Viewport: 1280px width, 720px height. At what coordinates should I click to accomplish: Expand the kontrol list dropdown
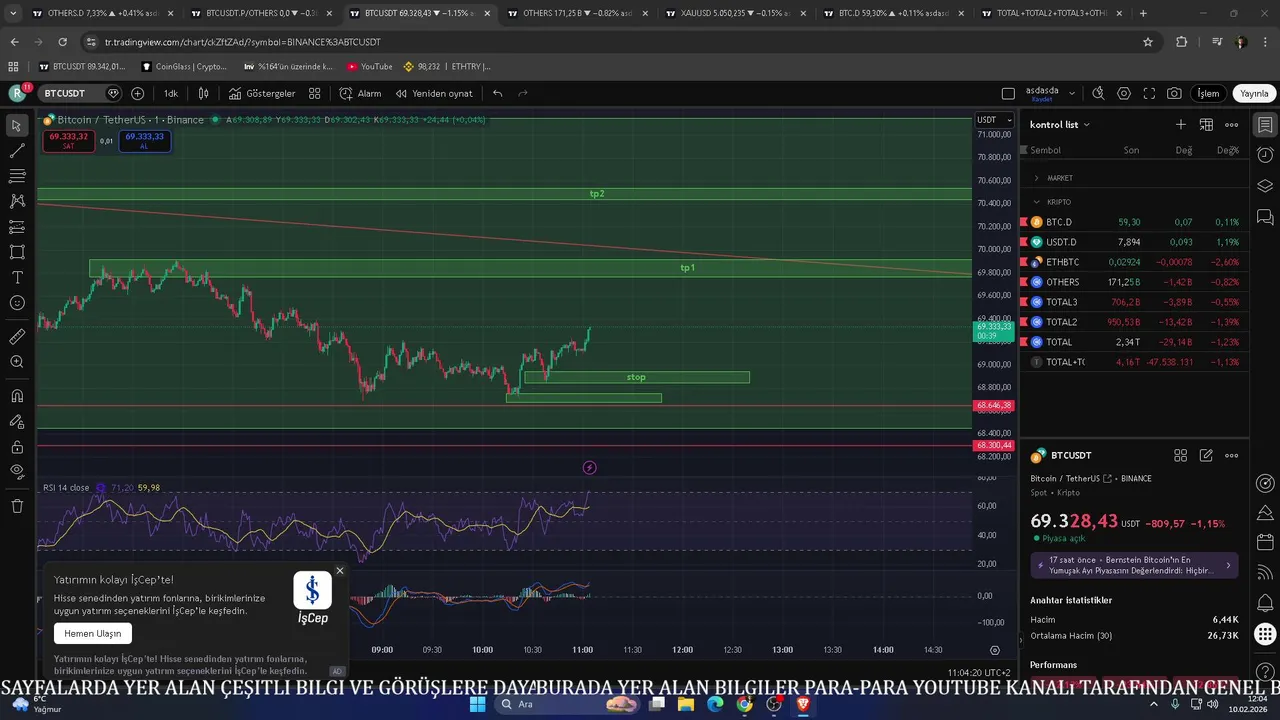[x=1060, y=125]
